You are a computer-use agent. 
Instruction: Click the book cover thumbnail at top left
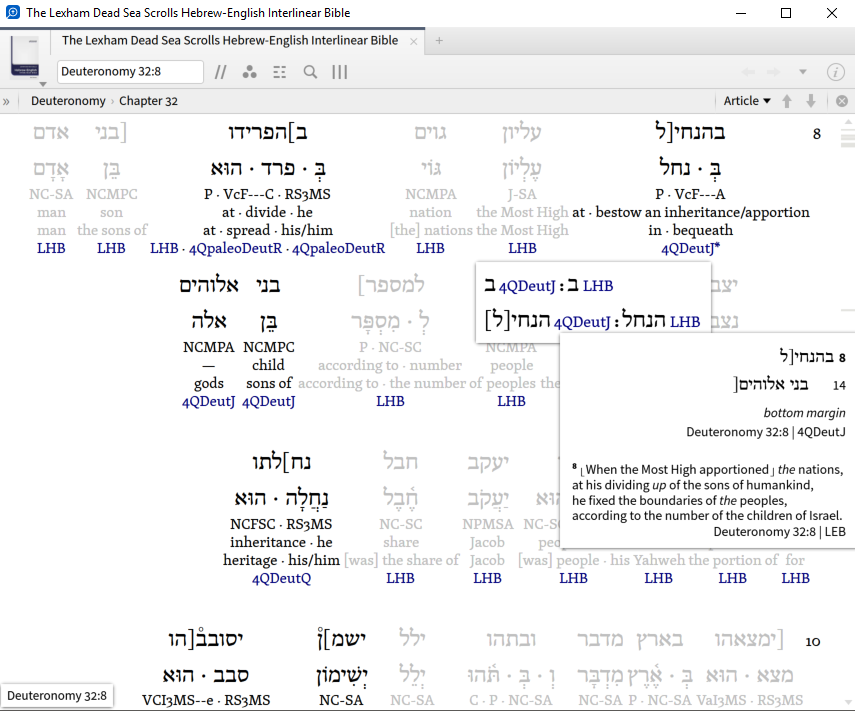(x=25, y=55)
